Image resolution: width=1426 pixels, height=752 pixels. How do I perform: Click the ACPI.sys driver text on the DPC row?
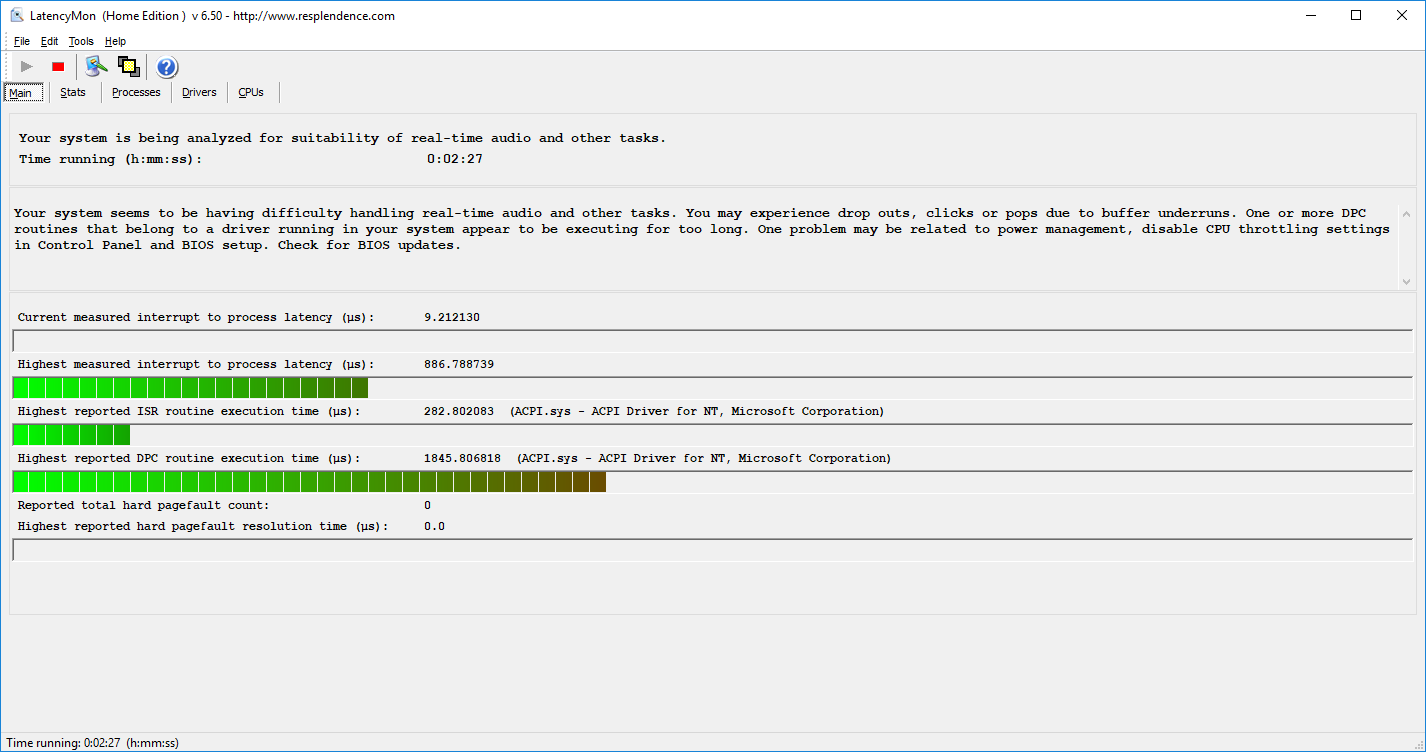coord(704,458)
